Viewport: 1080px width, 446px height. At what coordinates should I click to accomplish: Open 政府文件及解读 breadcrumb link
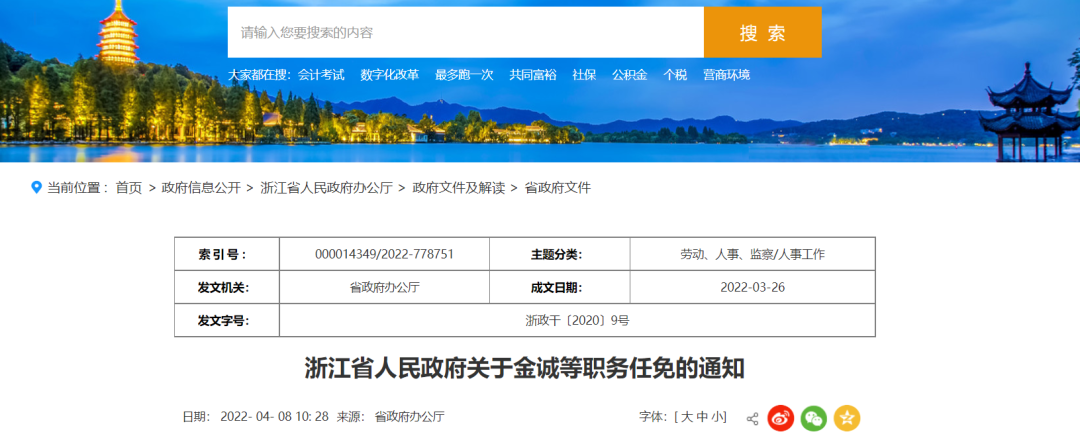coord(459,187)
